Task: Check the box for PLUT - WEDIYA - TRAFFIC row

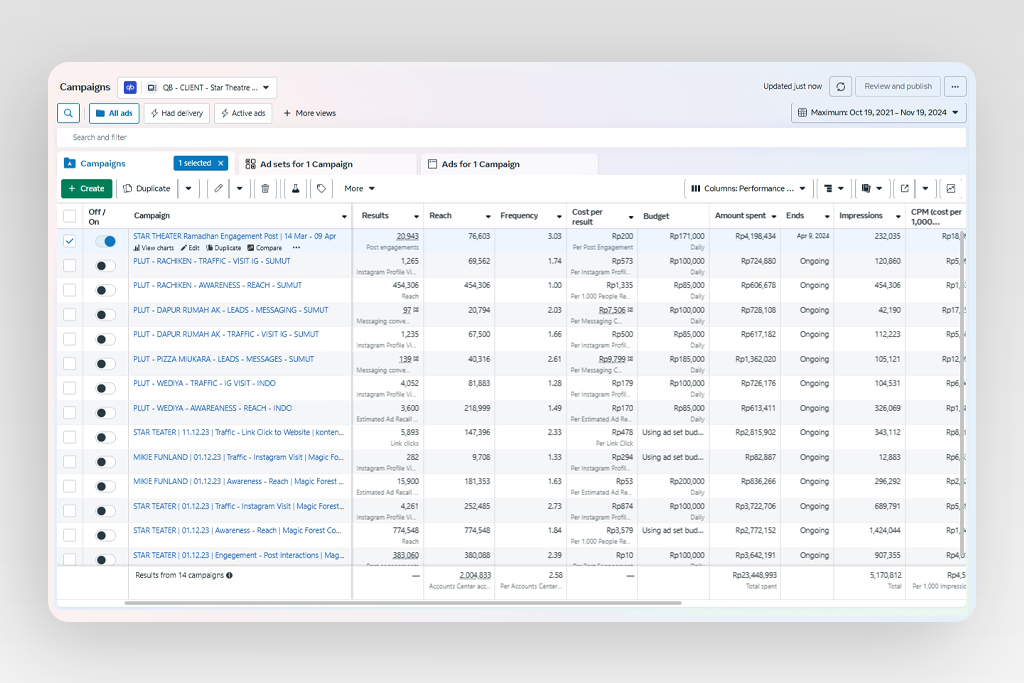Action: [69, 388]
